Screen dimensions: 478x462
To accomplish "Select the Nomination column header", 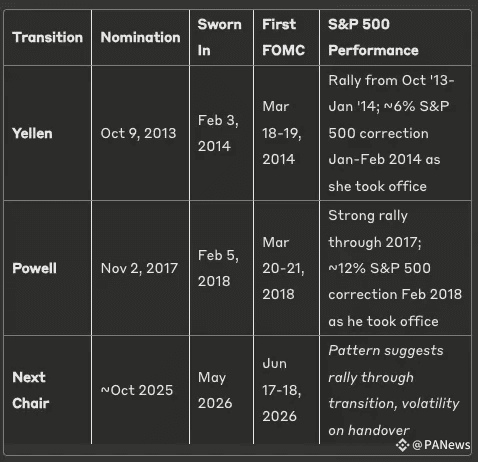I will (x=140, y=37).
